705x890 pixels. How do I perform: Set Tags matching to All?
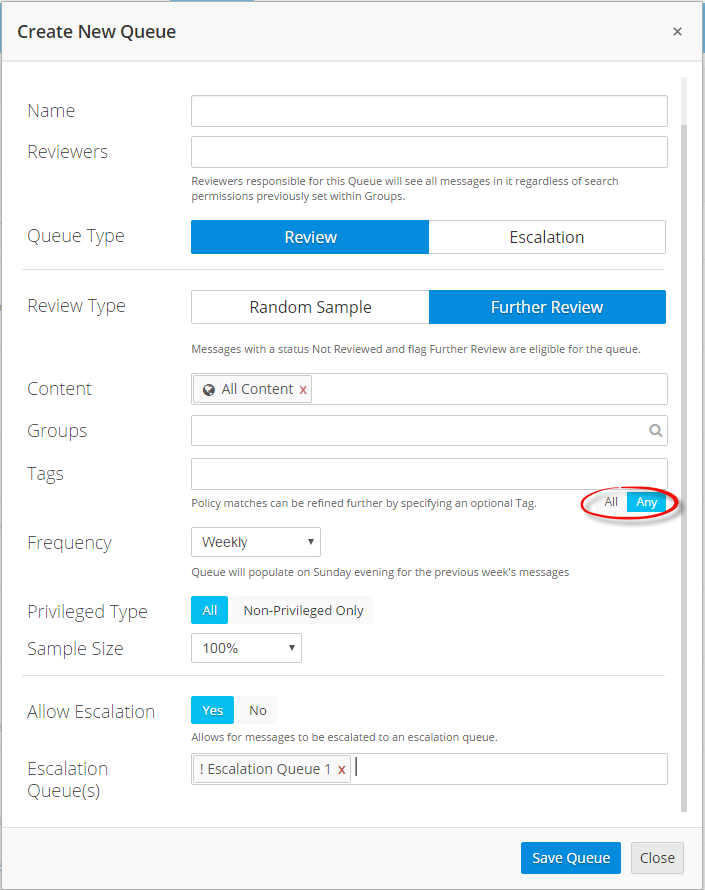point(610,502)
